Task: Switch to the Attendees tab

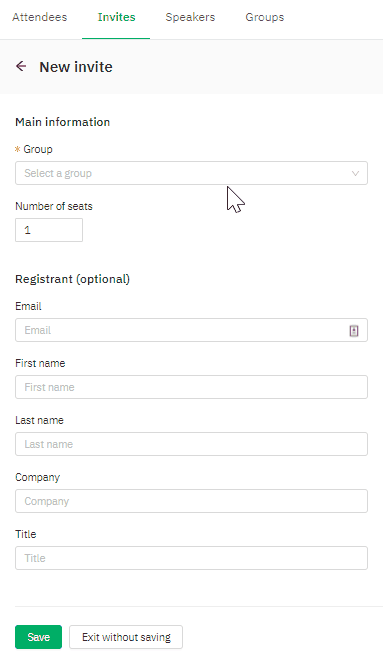Action: coord(40,17)
